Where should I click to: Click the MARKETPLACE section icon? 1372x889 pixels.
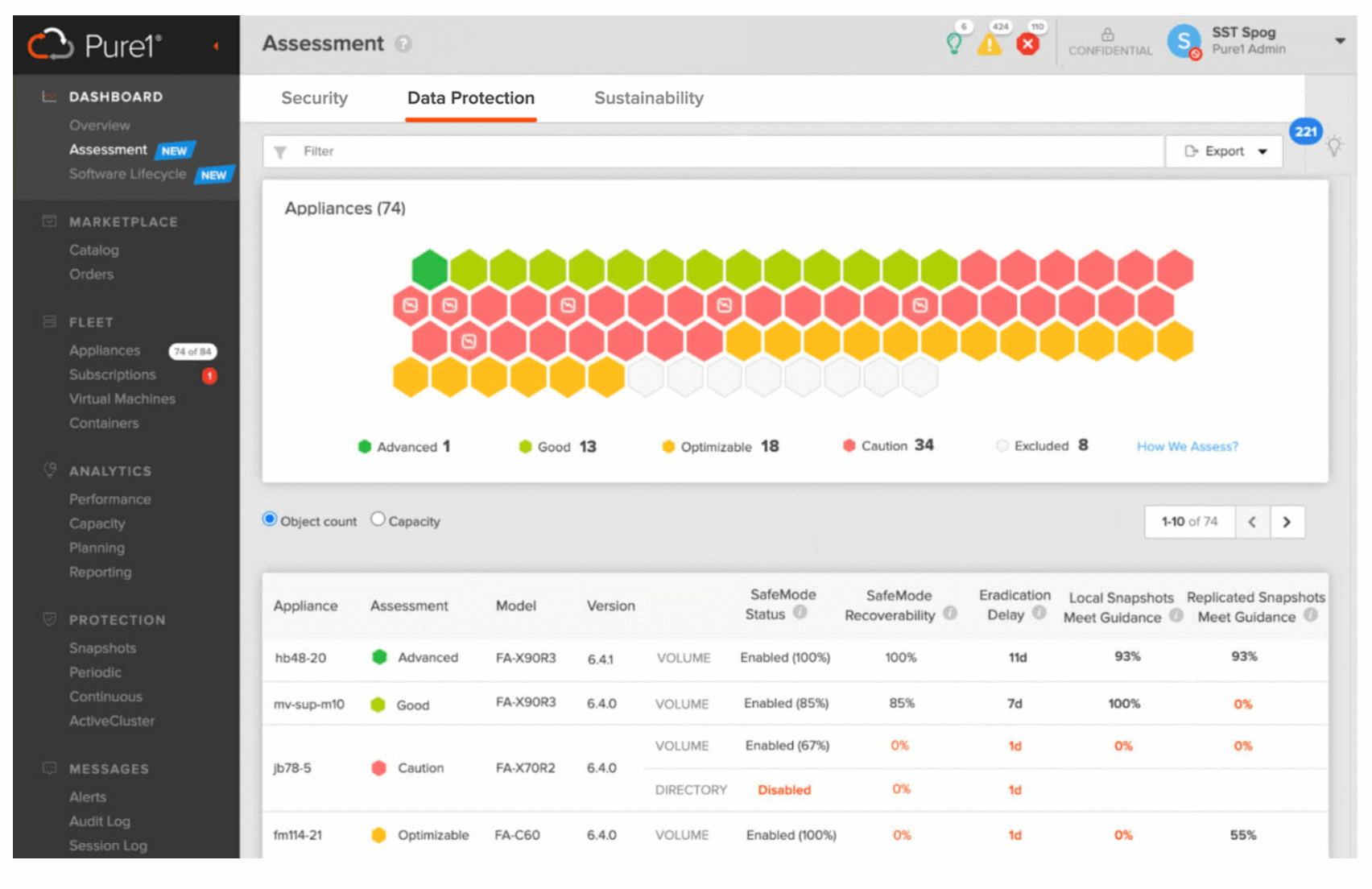50,221
